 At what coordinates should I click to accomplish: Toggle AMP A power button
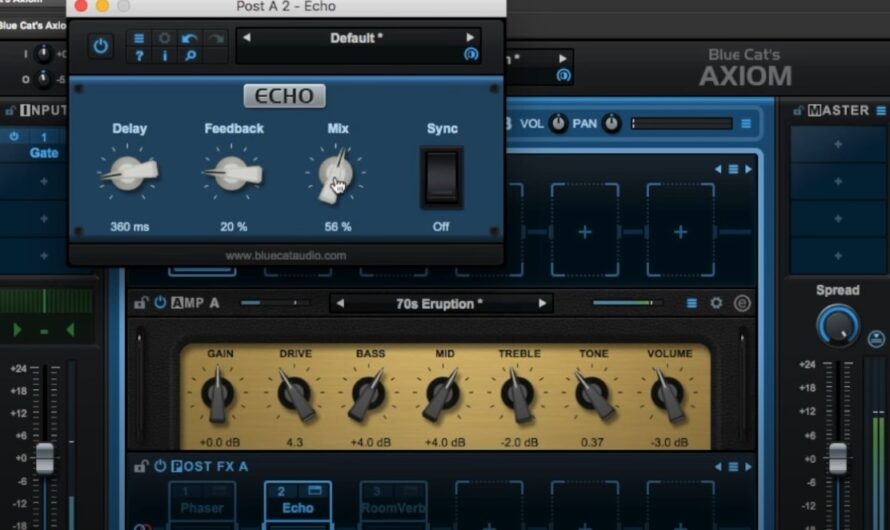(161, 302)
